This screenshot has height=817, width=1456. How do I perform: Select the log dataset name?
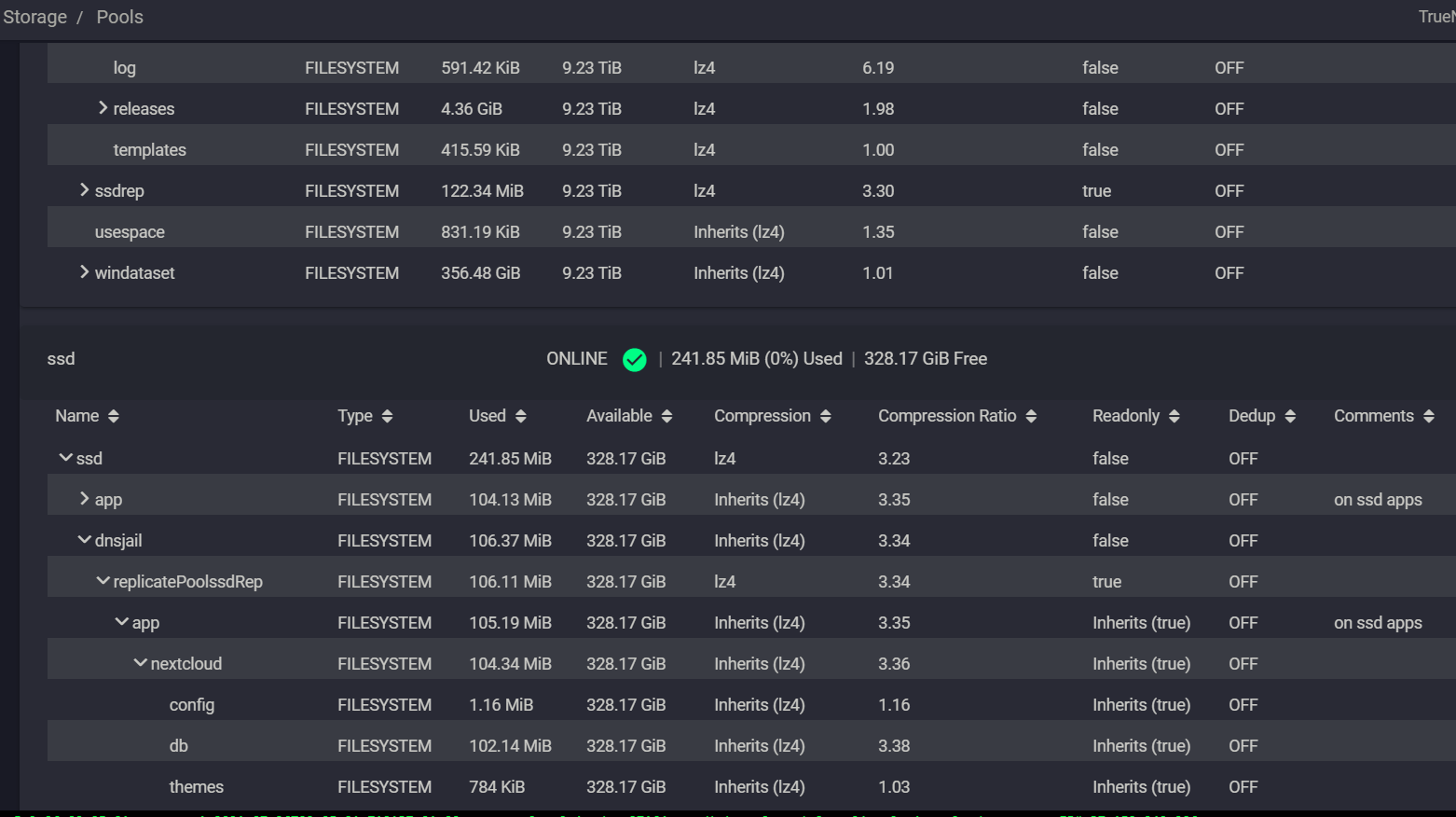(x=125, y=68)
